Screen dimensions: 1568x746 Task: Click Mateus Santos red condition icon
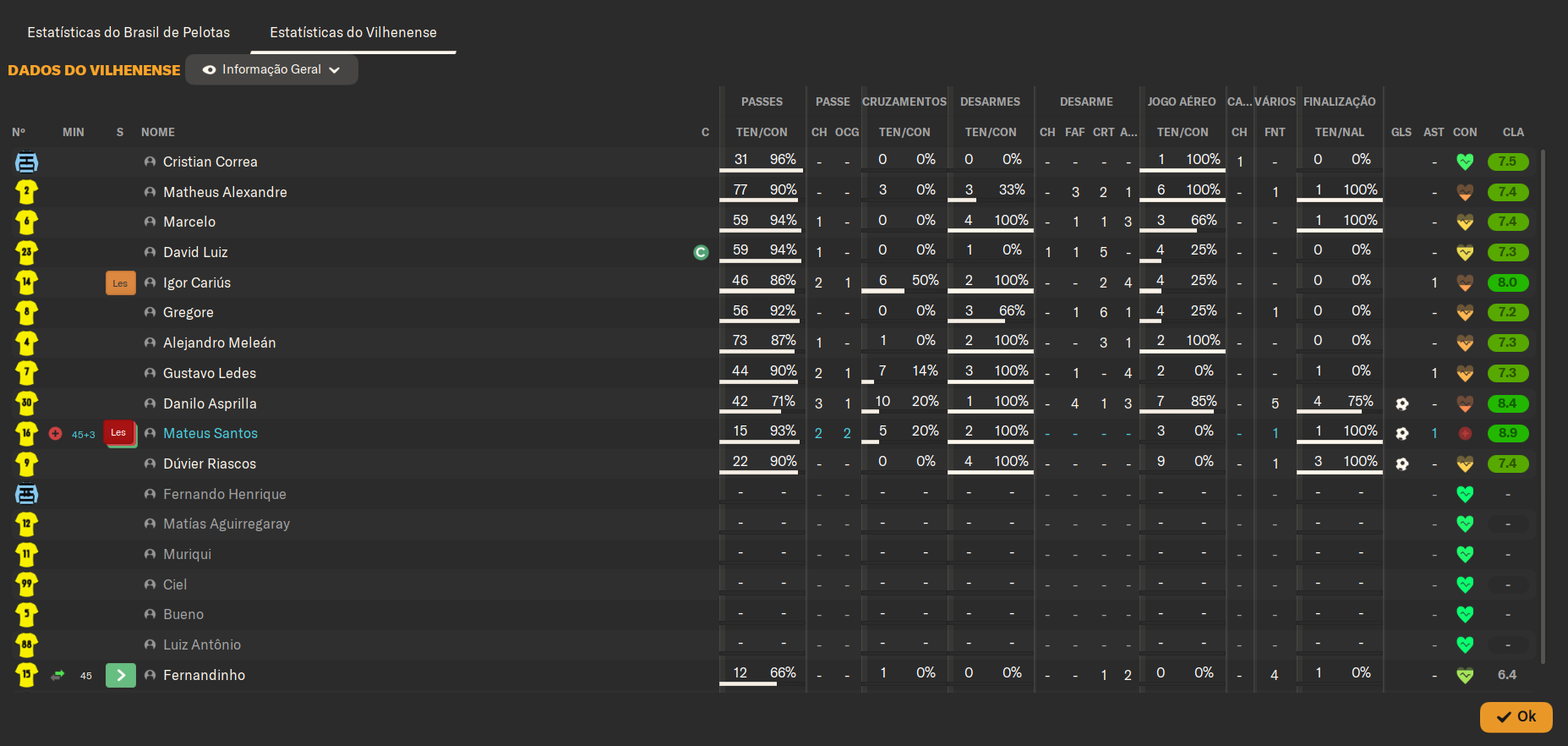1465,433
